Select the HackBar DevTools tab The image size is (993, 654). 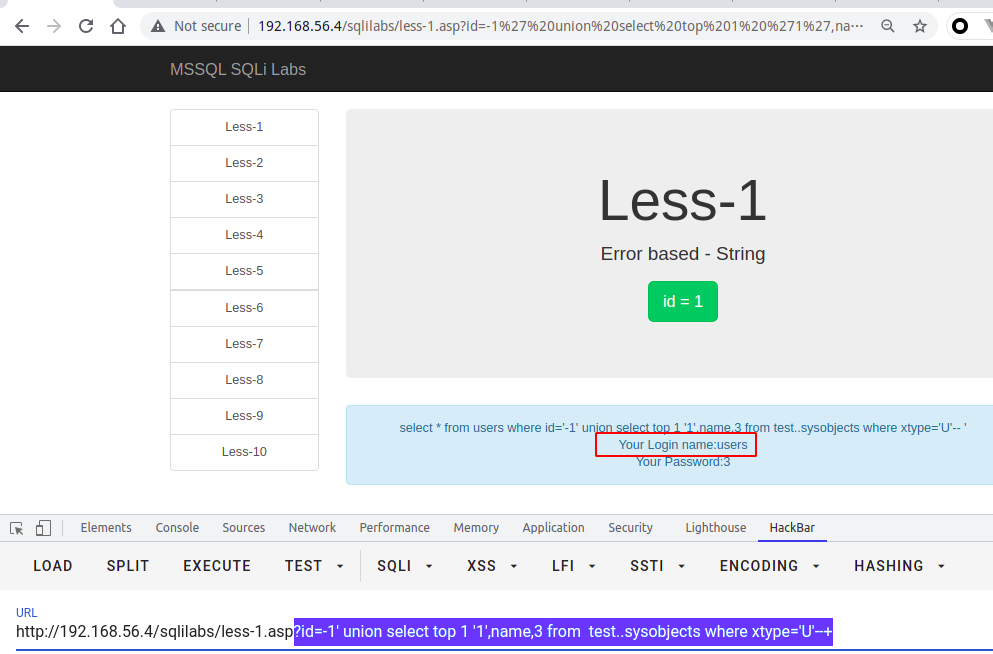click(792, 528)
